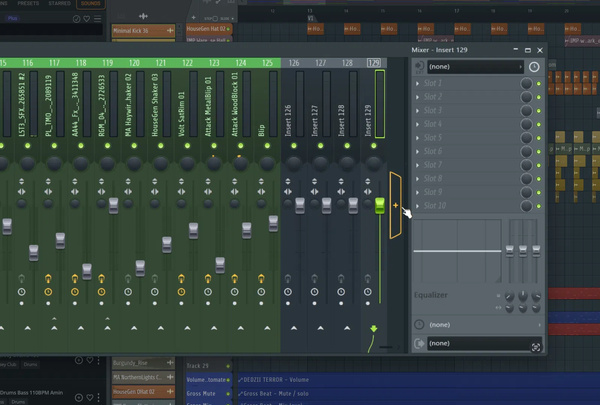Screen dimensions: 600x405
Task: Click the Insert 129 volume fader handle
Action: point(380,205)
